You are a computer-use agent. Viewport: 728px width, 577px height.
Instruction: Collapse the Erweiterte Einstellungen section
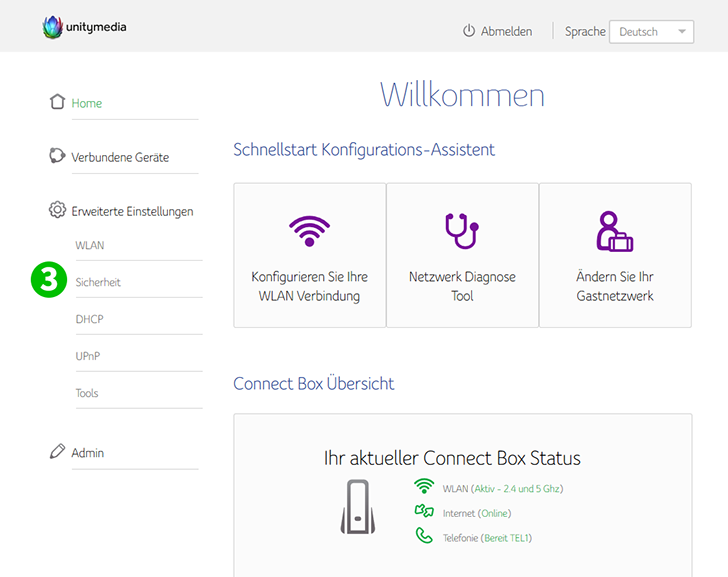point(132,211)
